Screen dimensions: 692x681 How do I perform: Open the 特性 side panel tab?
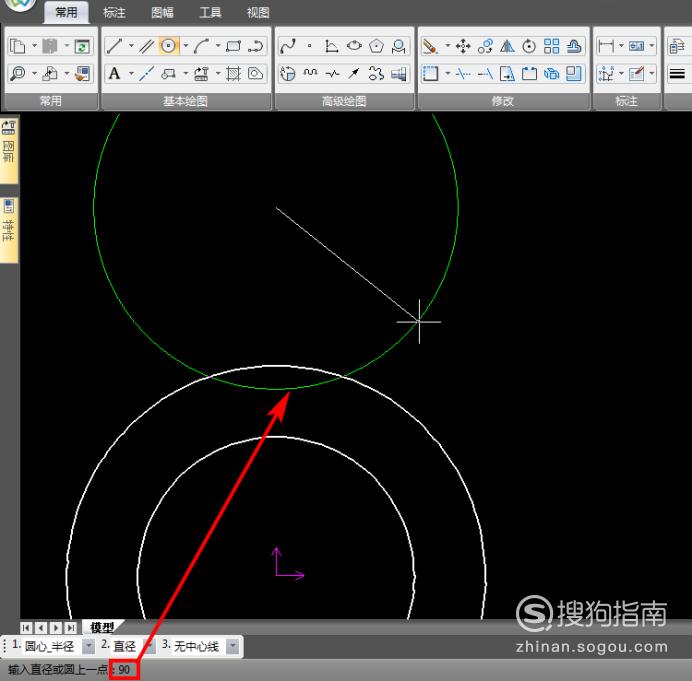[x=9, y=230]
